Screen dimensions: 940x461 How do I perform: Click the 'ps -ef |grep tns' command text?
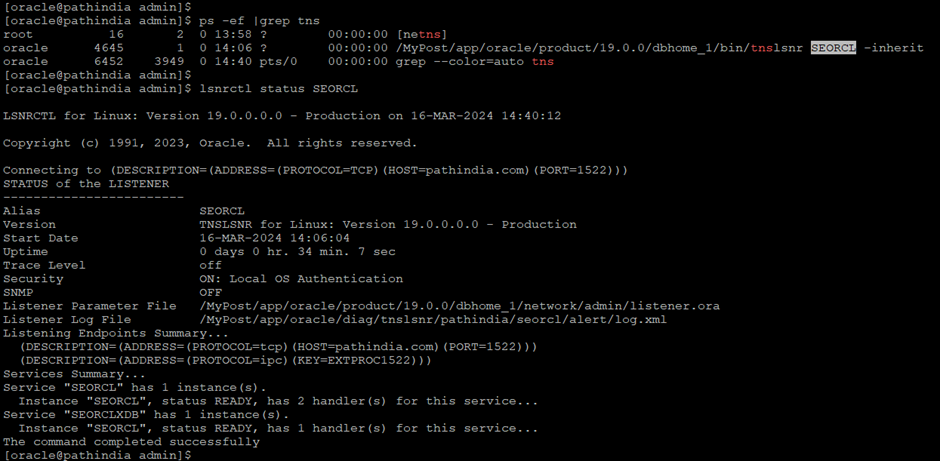260,21
